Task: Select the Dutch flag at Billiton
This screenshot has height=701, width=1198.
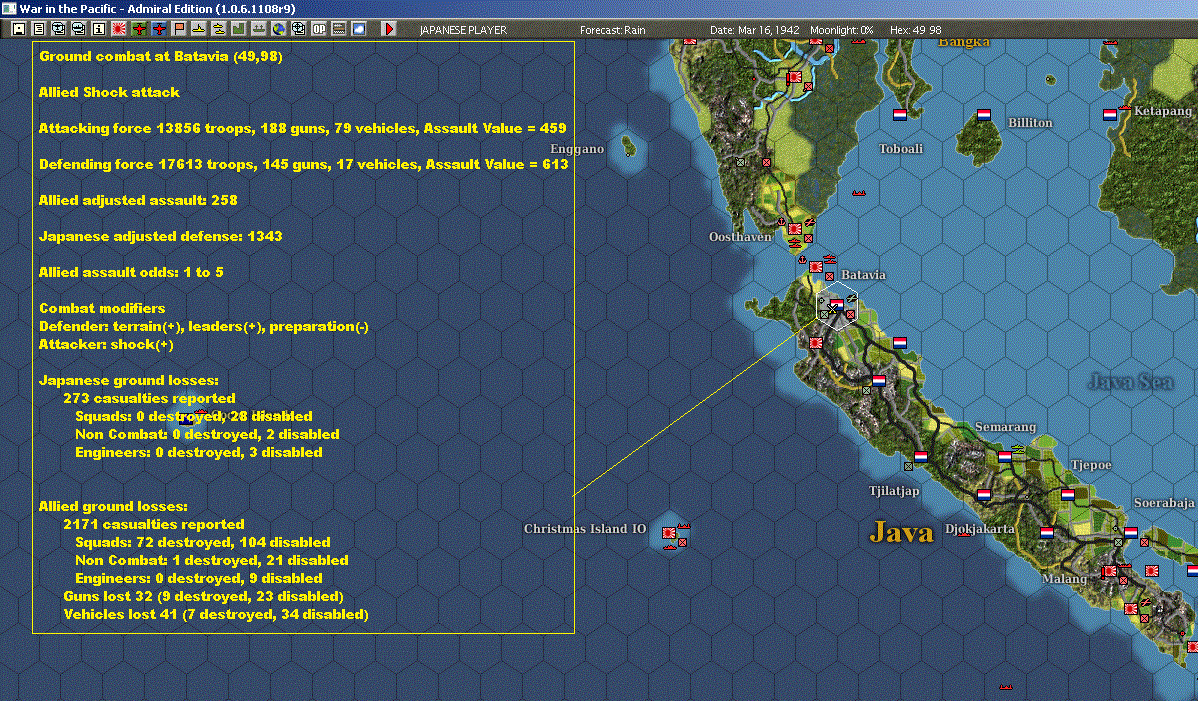Action: [x=984, y=115]
